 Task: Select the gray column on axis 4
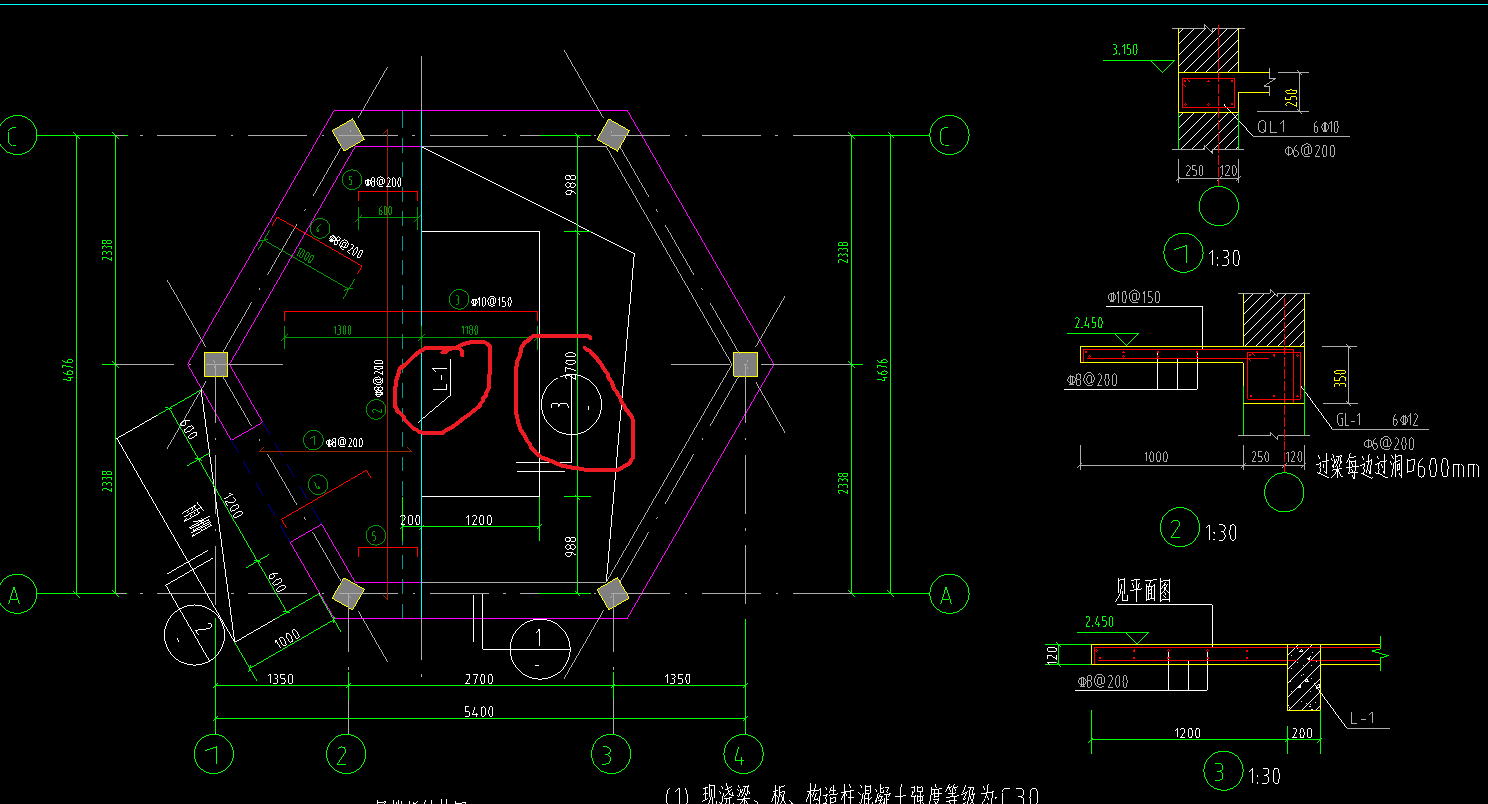pos(744,364)
